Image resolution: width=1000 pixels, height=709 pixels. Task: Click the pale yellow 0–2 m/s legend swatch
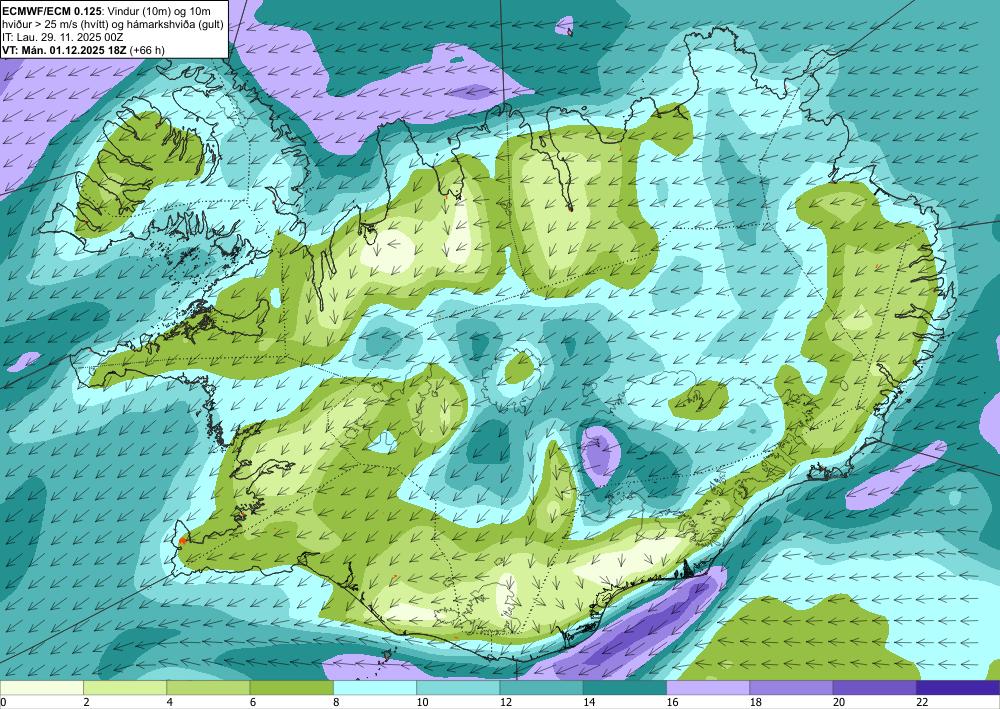pyautogui.click(x=41, y=688)
